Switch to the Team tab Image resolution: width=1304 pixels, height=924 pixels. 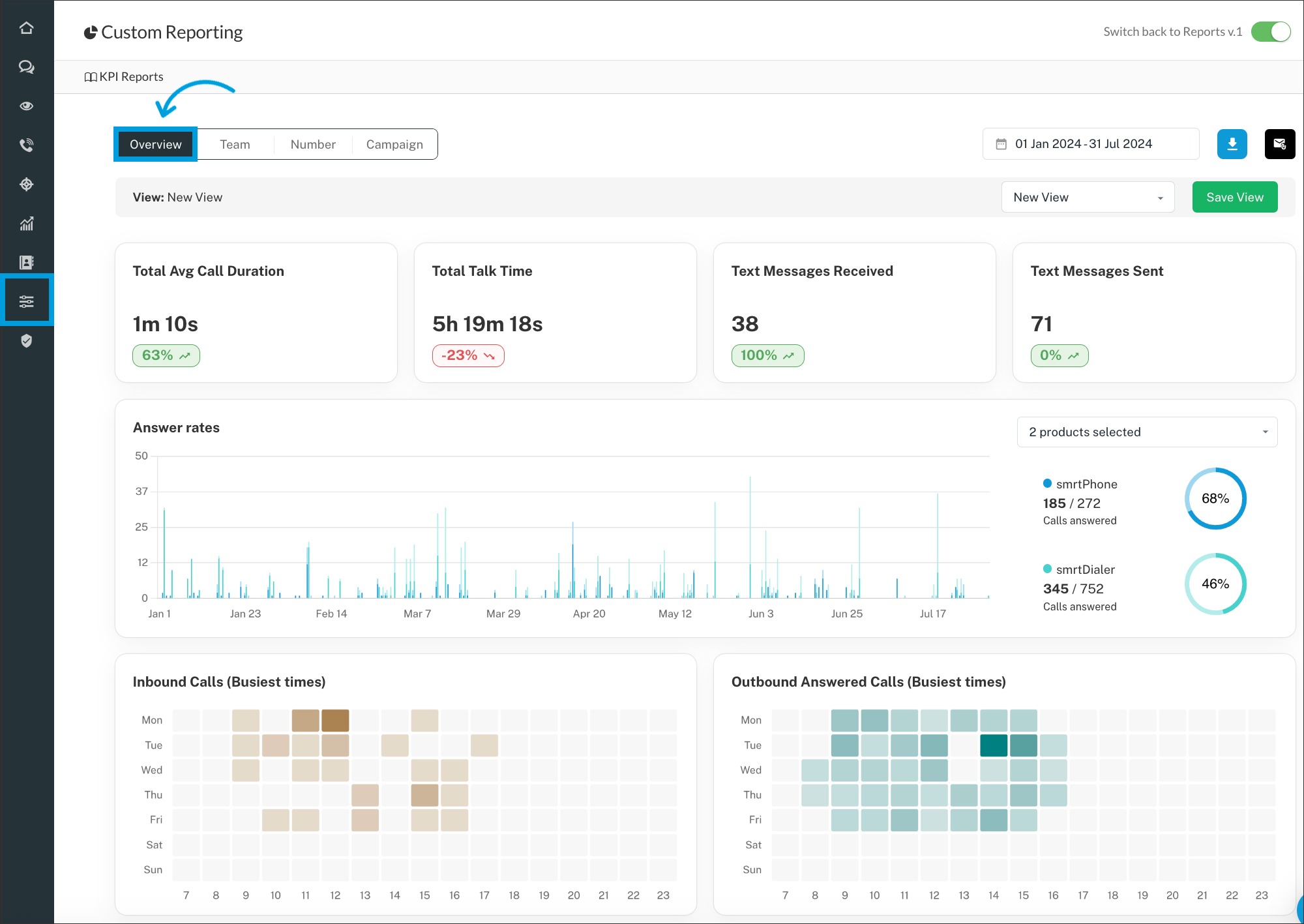click(235, 145)
